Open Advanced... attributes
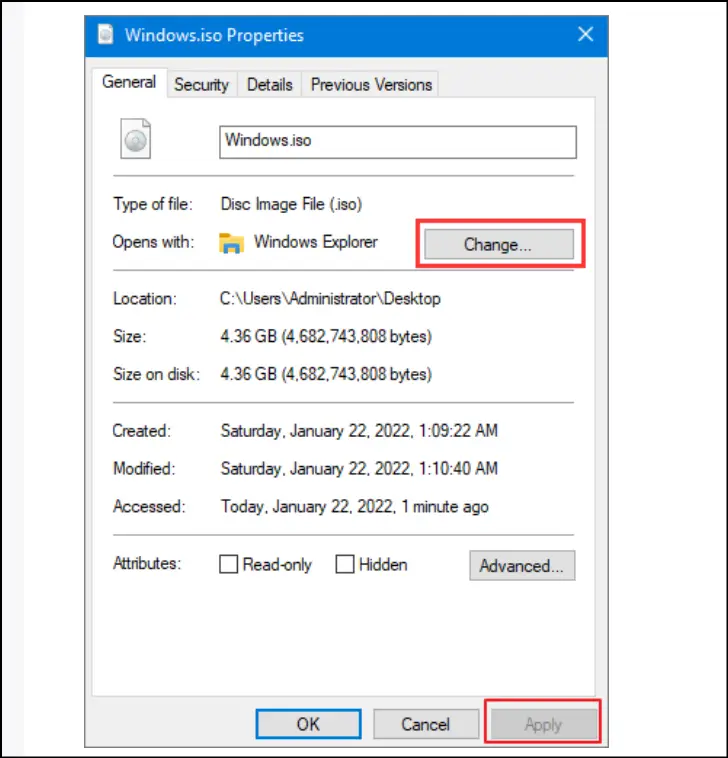The image size is (728, 758). [x=522, y=565]
